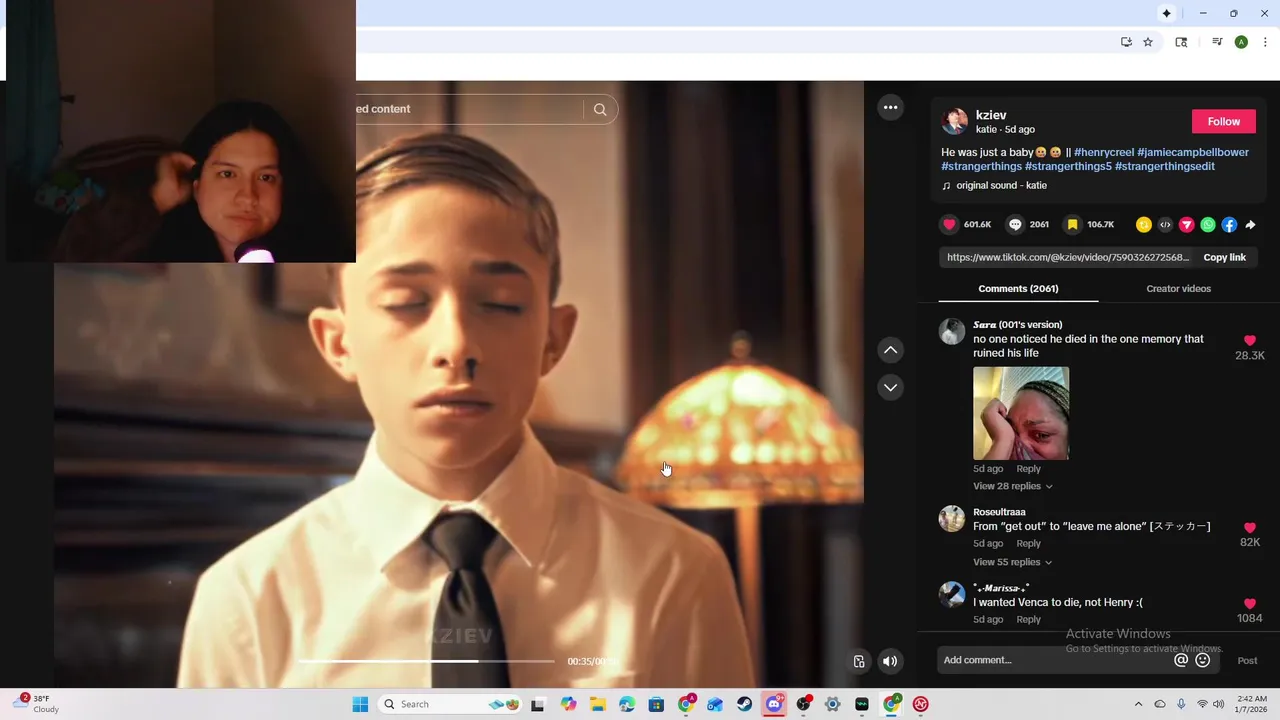This screenshot has height=720, width=1280.
Task: Like Marissa's comment heart
Action: (1250, 604)
